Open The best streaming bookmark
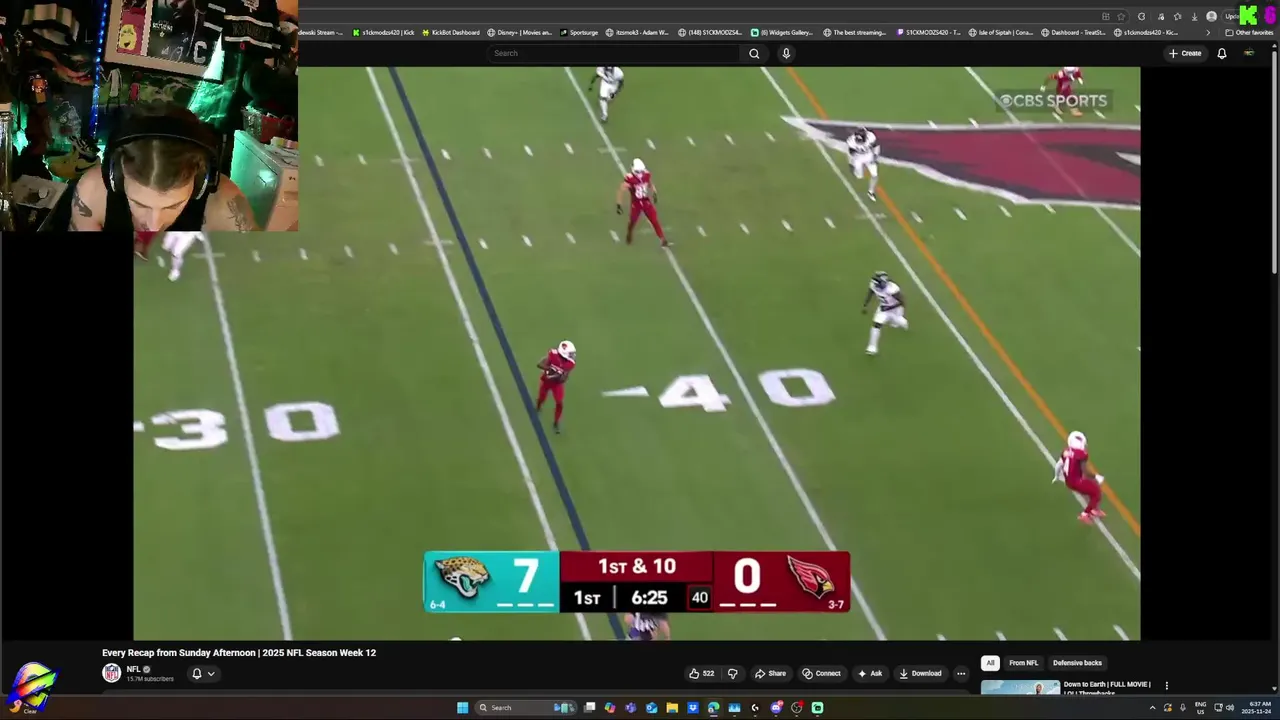1280x720 pixels. 855,32
